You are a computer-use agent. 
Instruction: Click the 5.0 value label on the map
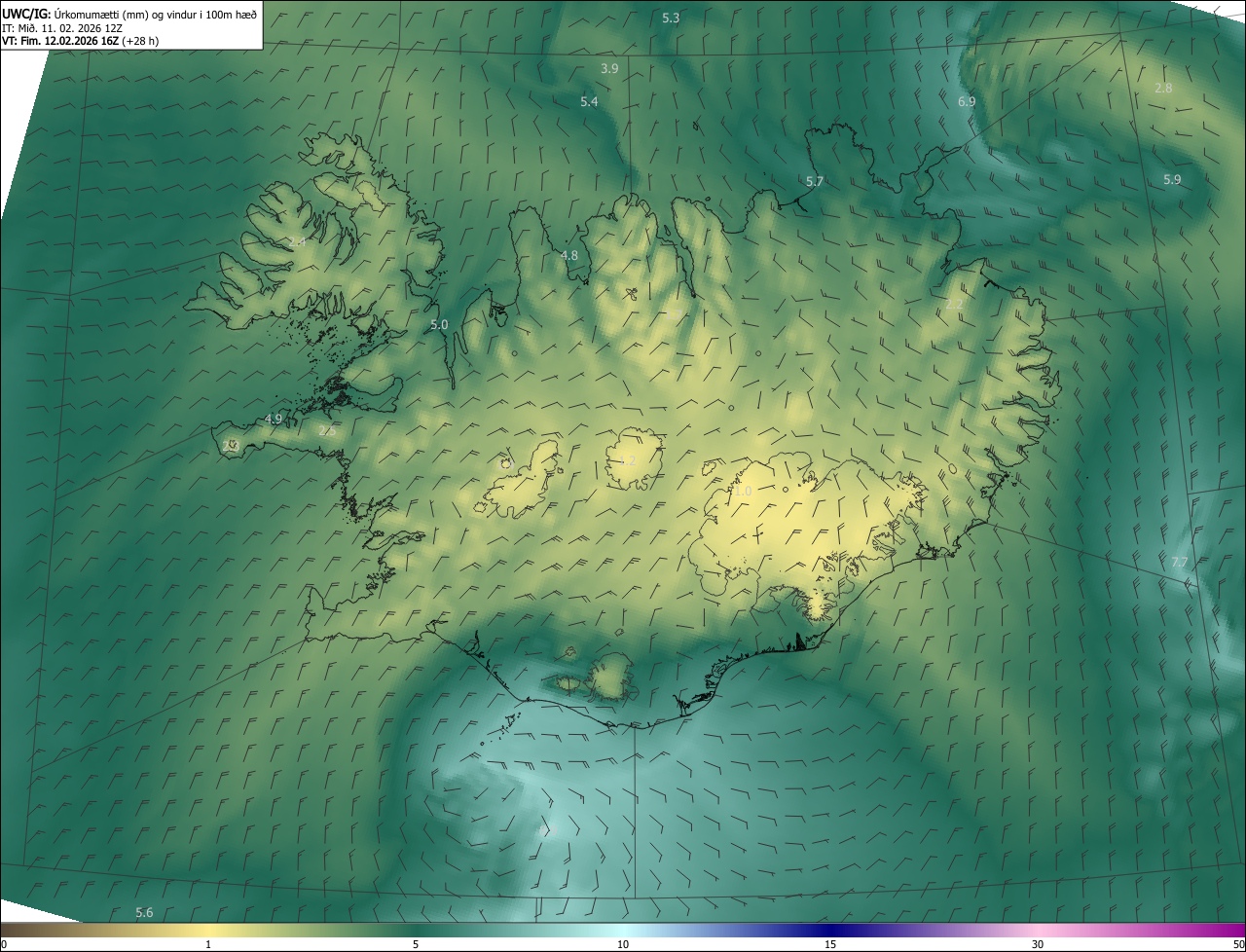pyautogui.click(x=439, y=325)
